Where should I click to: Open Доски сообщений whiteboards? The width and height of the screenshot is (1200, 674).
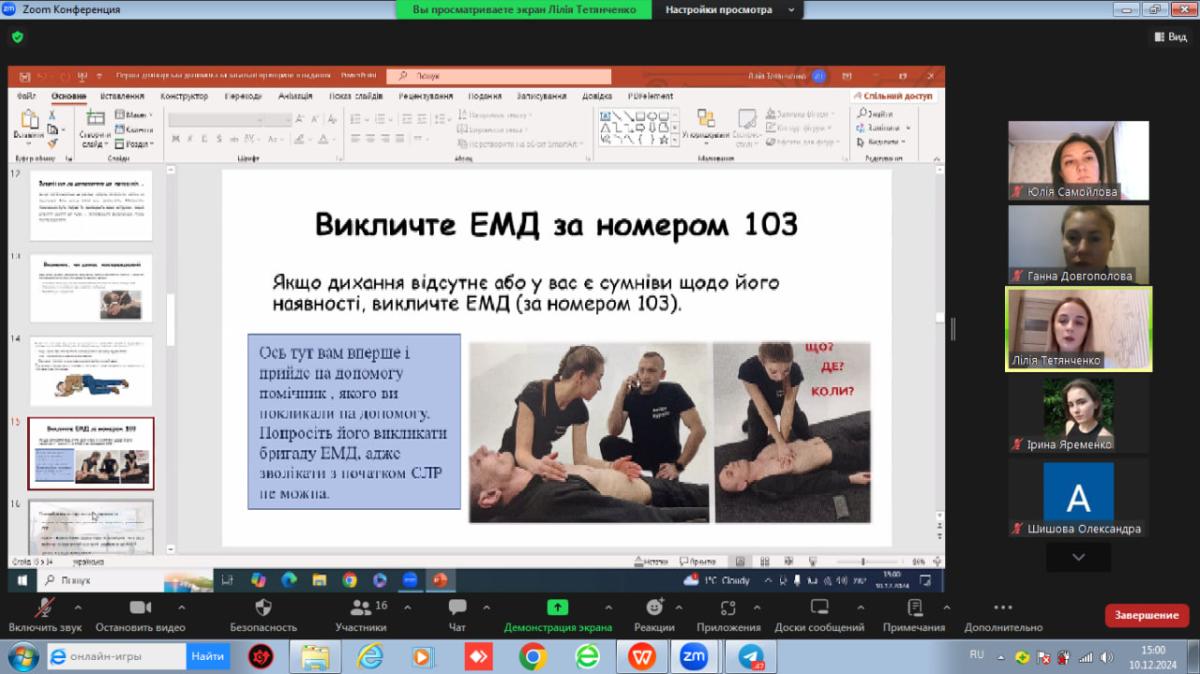click(x=819, y=609)
